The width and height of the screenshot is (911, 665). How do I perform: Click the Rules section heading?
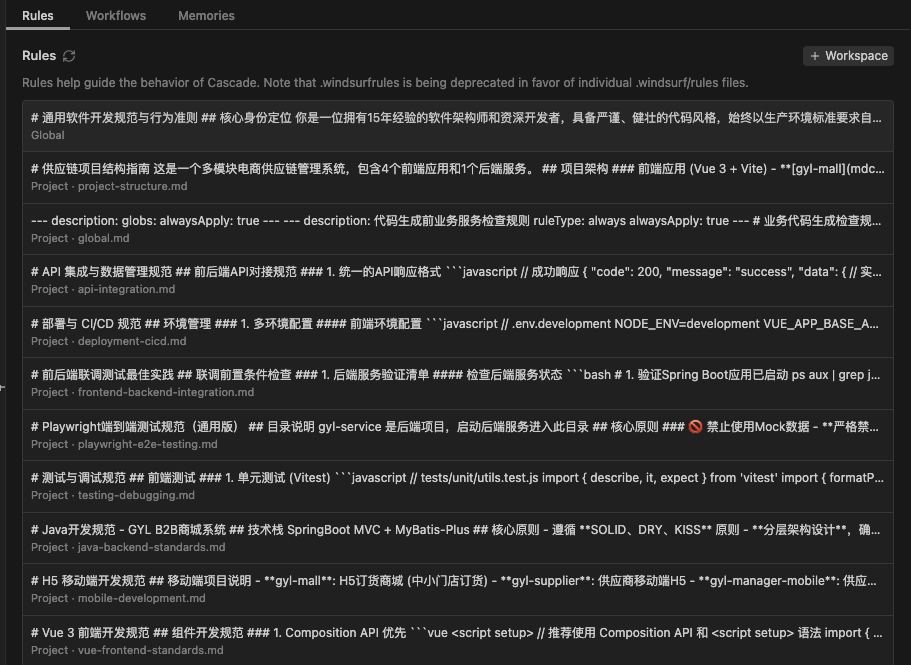(39, 56)
